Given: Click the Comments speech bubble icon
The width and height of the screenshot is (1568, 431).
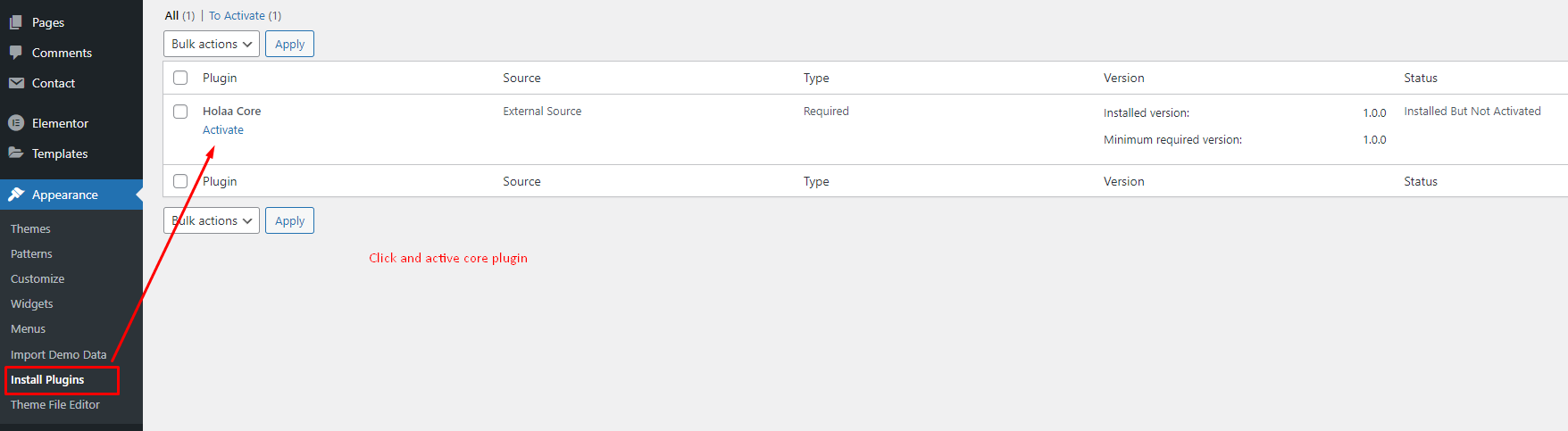Looking at the screenshot, I should tap(16, 53).
